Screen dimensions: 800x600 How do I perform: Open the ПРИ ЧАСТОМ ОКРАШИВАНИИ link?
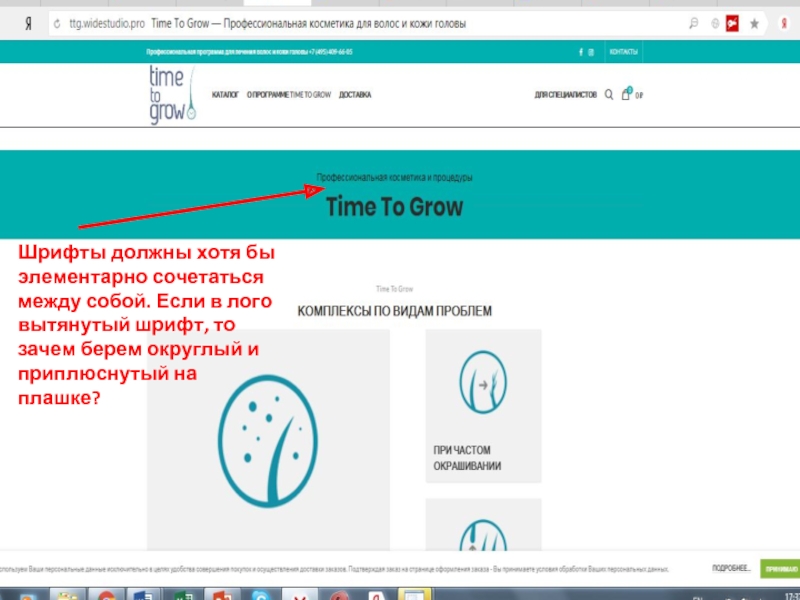[x=467, y=458]
